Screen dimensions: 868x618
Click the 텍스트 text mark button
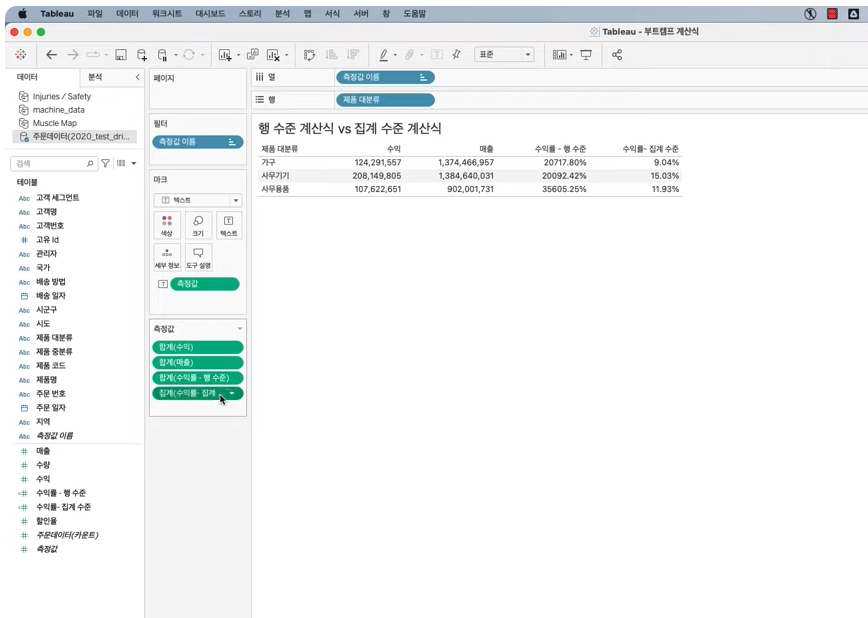[x=229, y=226]
